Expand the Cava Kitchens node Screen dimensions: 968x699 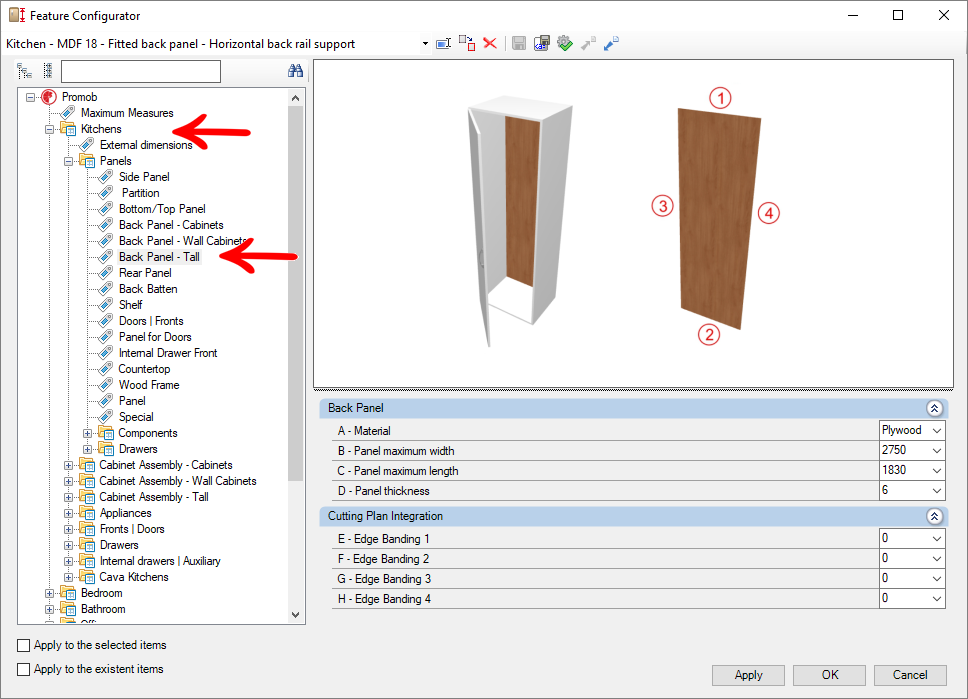69,577
